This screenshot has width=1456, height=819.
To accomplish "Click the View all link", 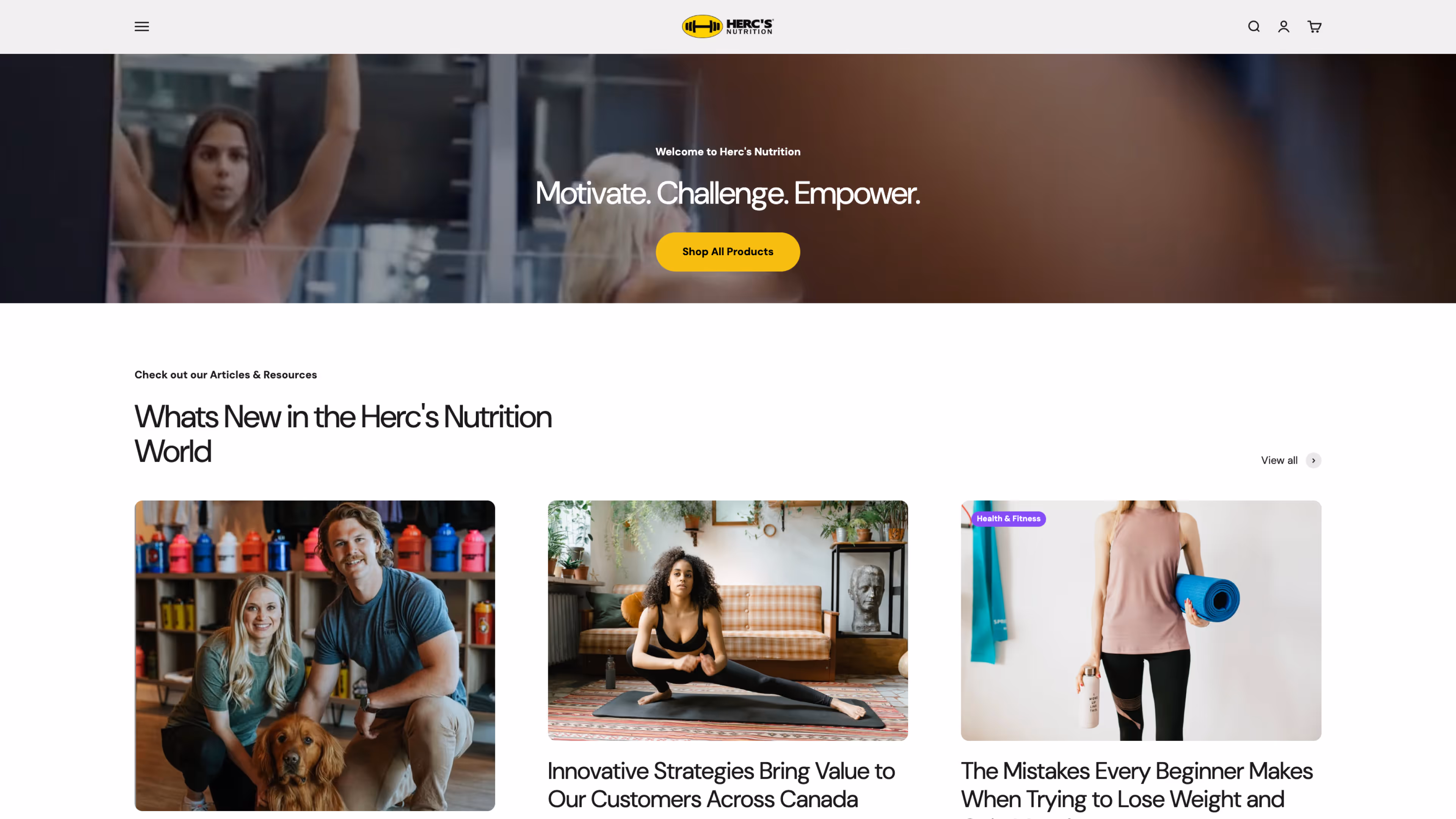I will click(1279, 461).
